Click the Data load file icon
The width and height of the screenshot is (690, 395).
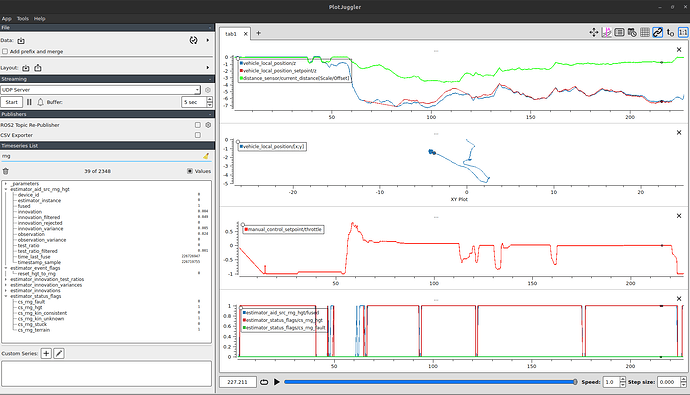click(x=21, y=40)
